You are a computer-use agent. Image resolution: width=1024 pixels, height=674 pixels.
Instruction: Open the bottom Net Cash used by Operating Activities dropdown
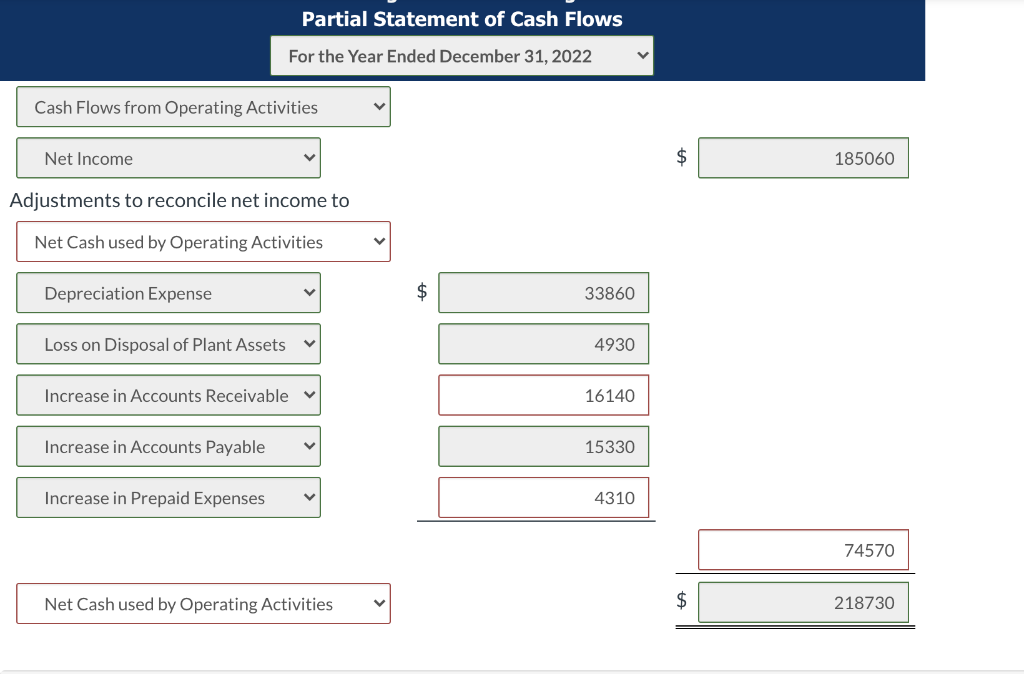click(203, 604)
